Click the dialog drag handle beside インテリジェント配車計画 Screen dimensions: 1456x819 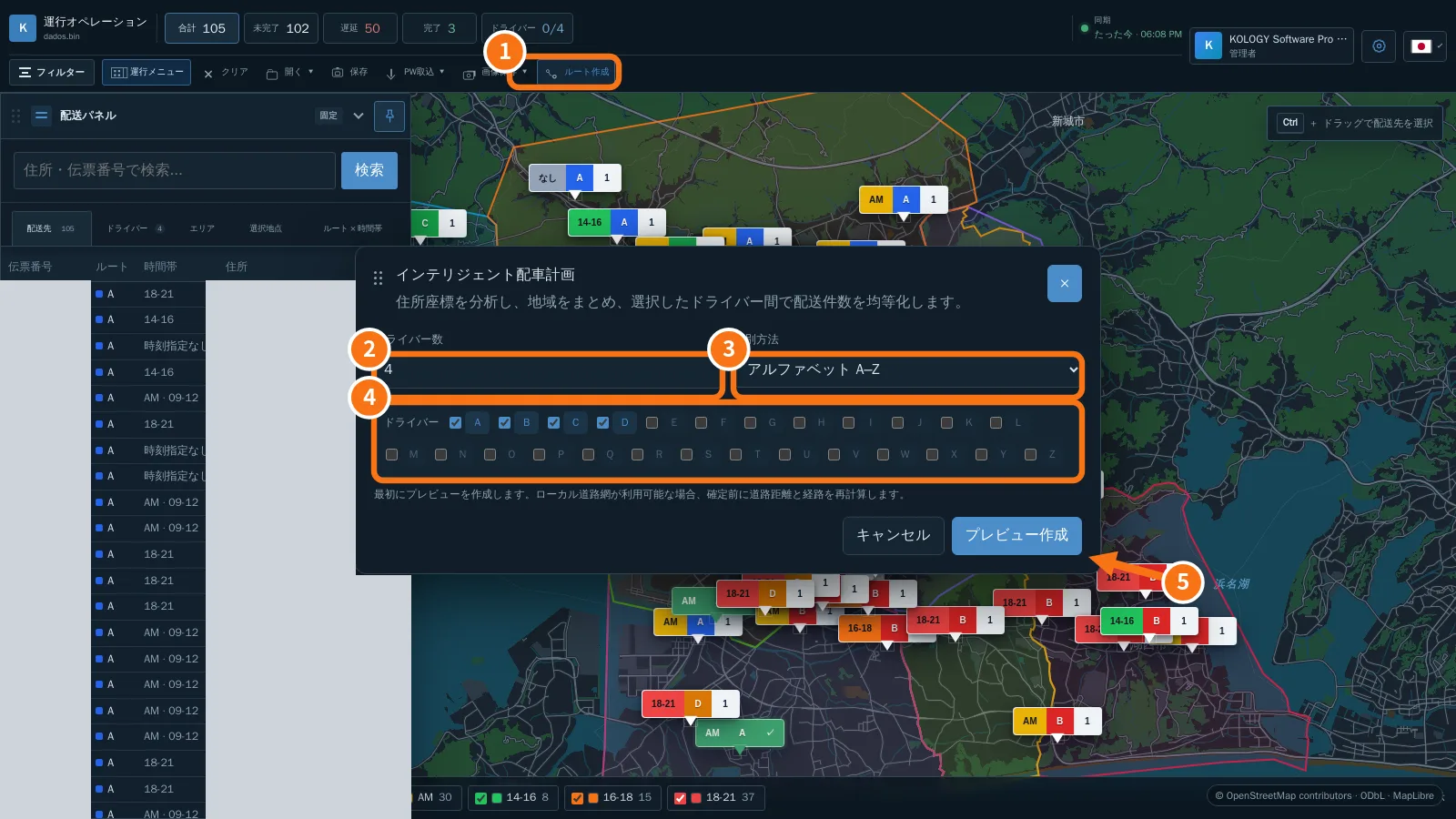[x=379, y=278]
